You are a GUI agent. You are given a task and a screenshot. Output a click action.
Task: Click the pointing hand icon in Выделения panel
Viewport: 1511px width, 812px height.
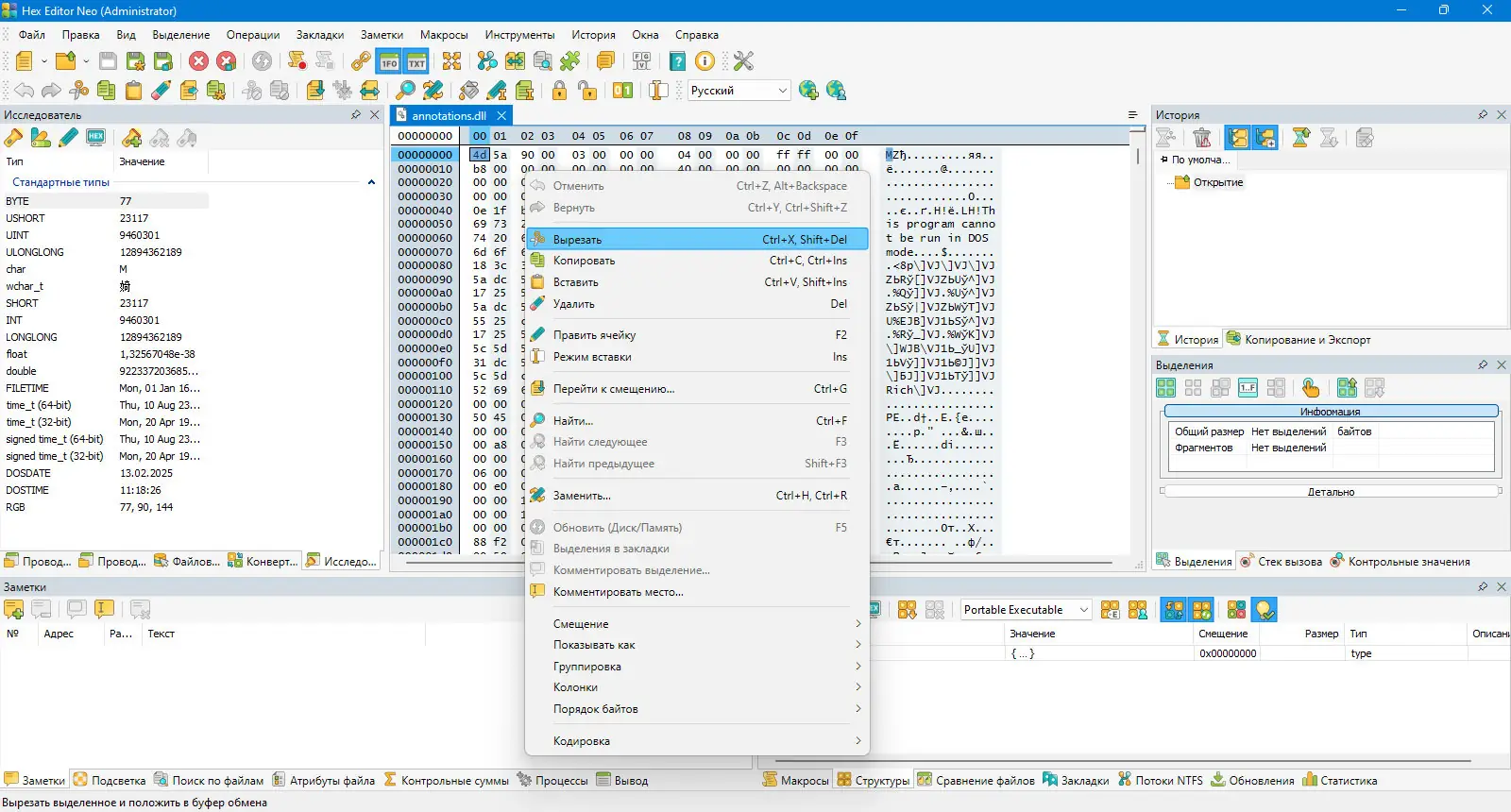[1311, 388]
